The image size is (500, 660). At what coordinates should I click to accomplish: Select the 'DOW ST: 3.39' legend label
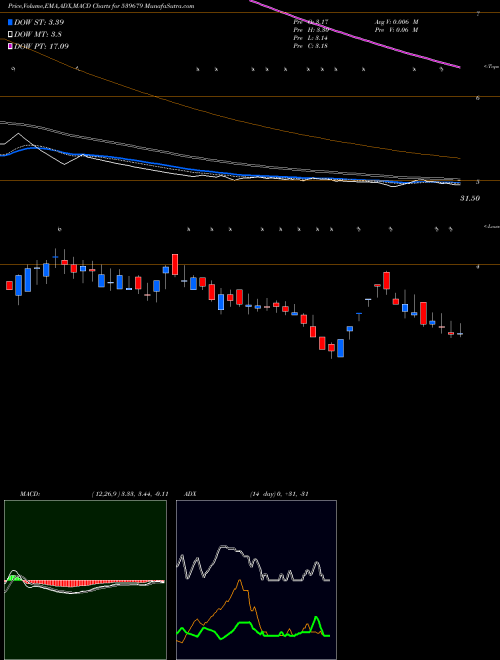tap(39, 22)
